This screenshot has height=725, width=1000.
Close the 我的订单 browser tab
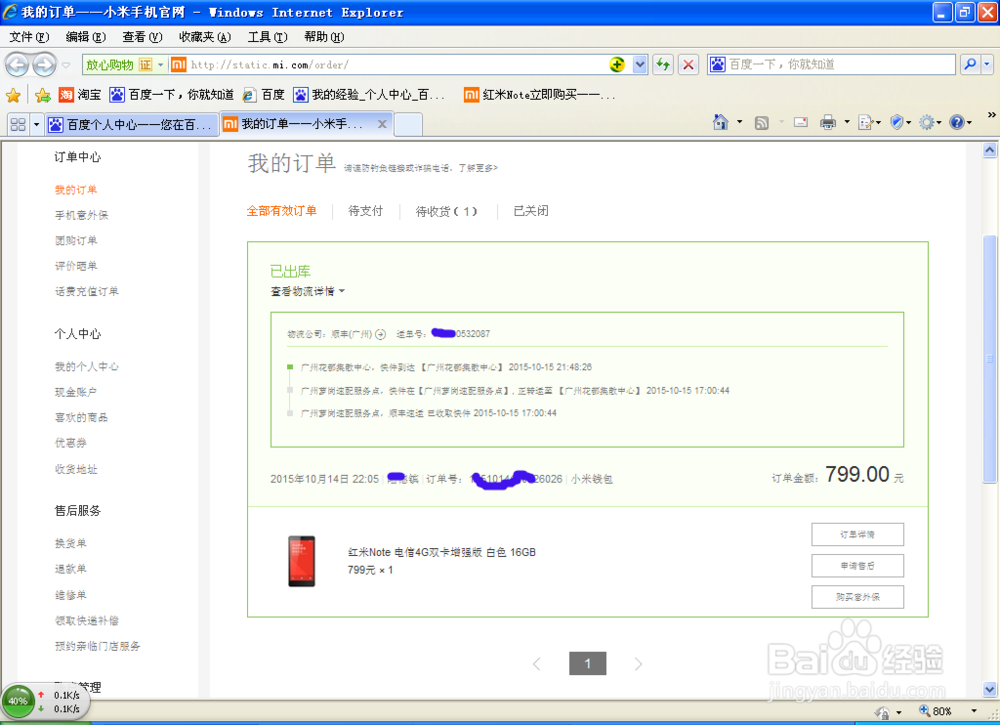click(x=382, y=124)
